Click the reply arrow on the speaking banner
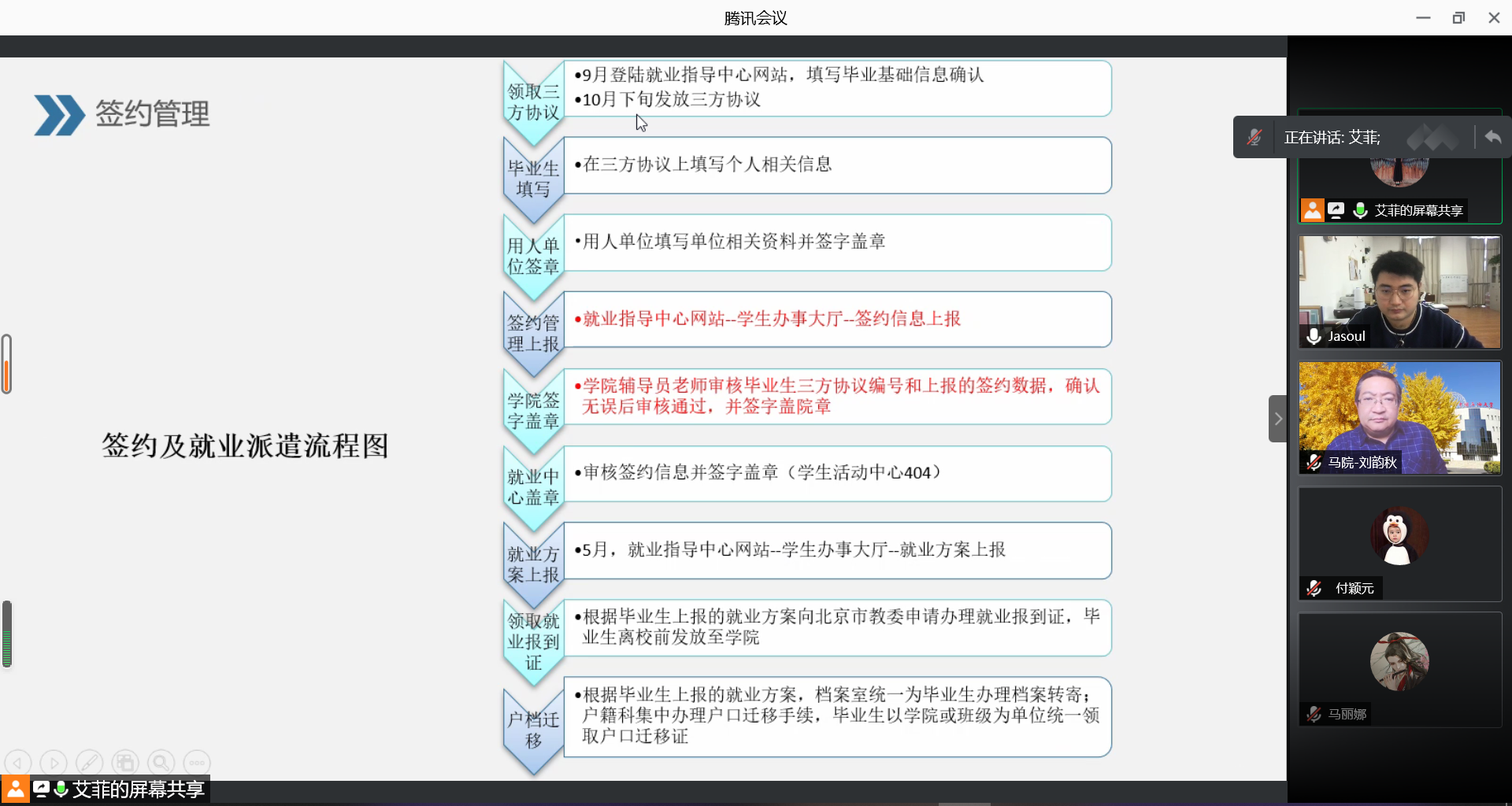Screen dimensions: 1512x806 pyautogui.click(x=1492, y=137)
